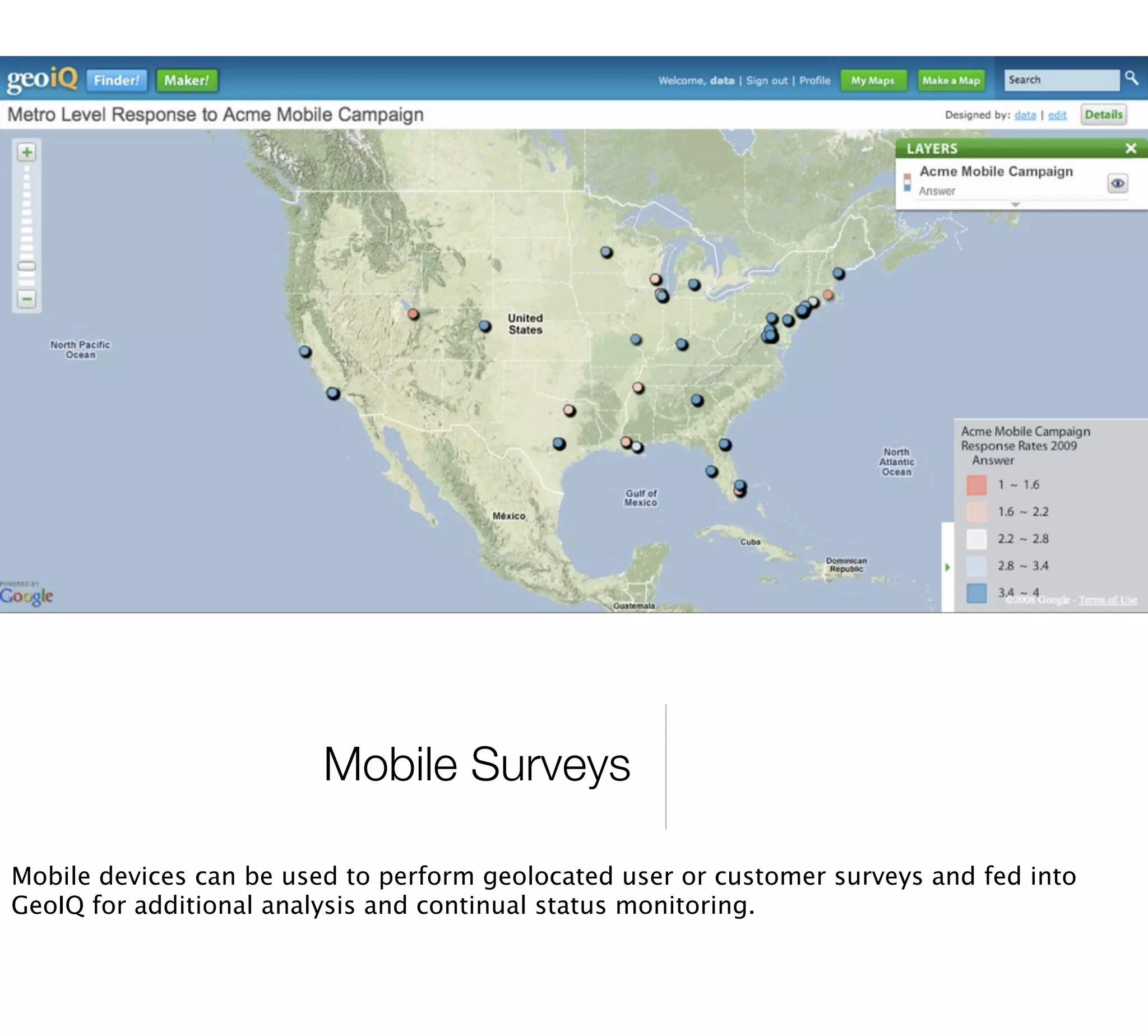Click the 3.4 ~ 4 legend swatch
The width and height of the screenshot is (1148, 1036).
tap(976, 593)
